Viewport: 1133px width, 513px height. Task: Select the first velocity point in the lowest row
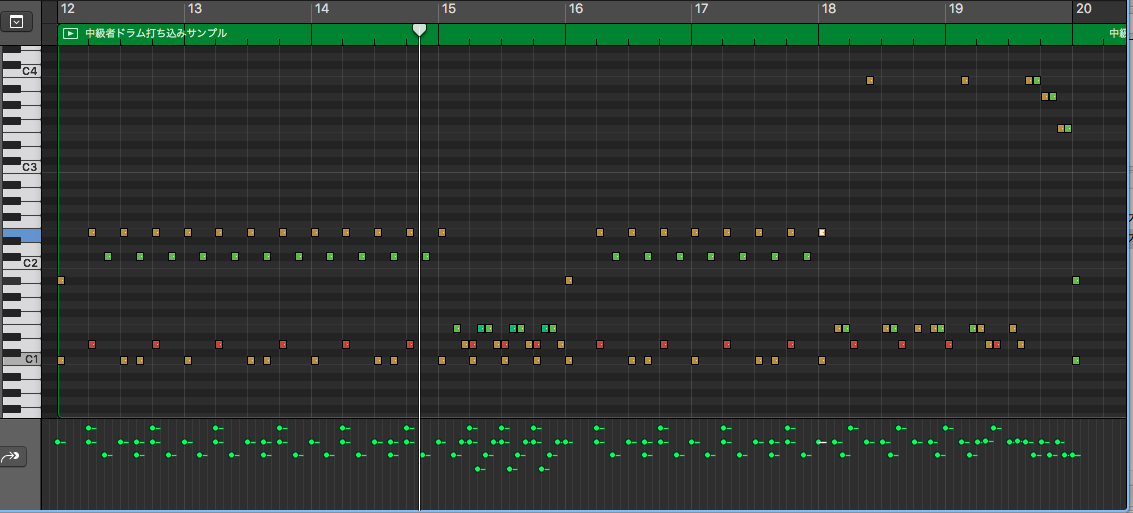[x=479, y=469]
